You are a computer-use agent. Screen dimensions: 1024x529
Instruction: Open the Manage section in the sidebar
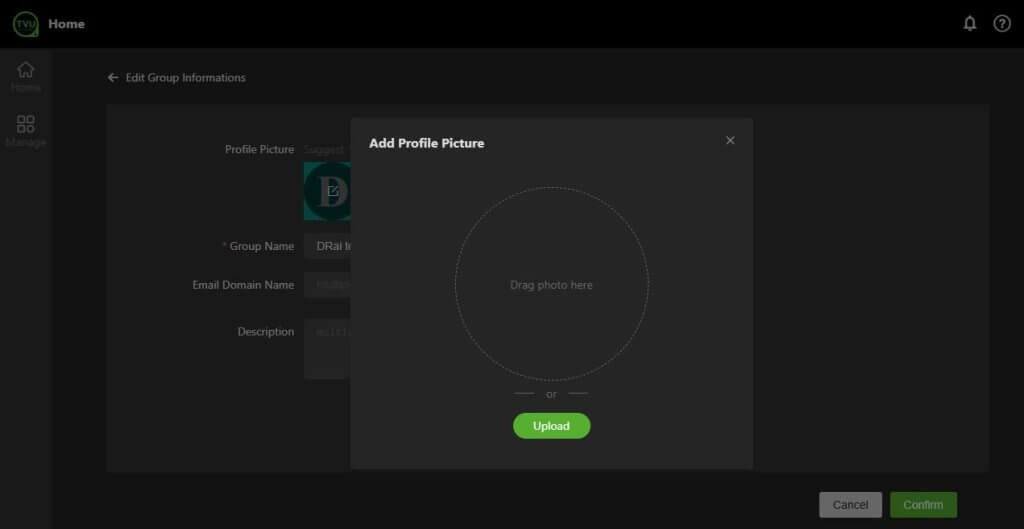[x=26, y=130]
